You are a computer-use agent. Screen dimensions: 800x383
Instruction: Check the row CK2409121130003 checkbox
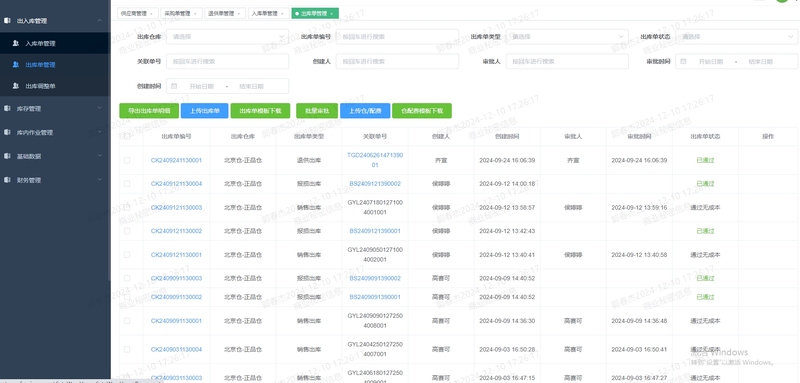(x=127, y=208)
